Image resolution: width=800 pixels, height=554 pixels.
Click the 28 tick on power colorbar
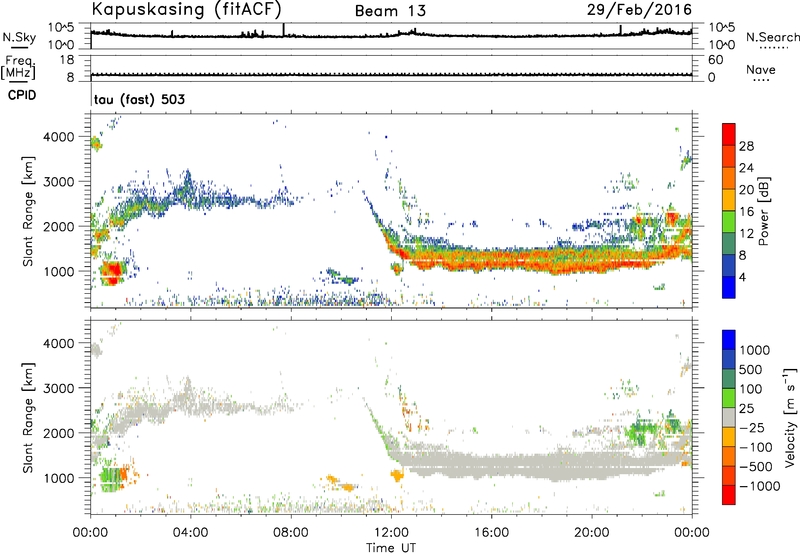pos(746,146)
